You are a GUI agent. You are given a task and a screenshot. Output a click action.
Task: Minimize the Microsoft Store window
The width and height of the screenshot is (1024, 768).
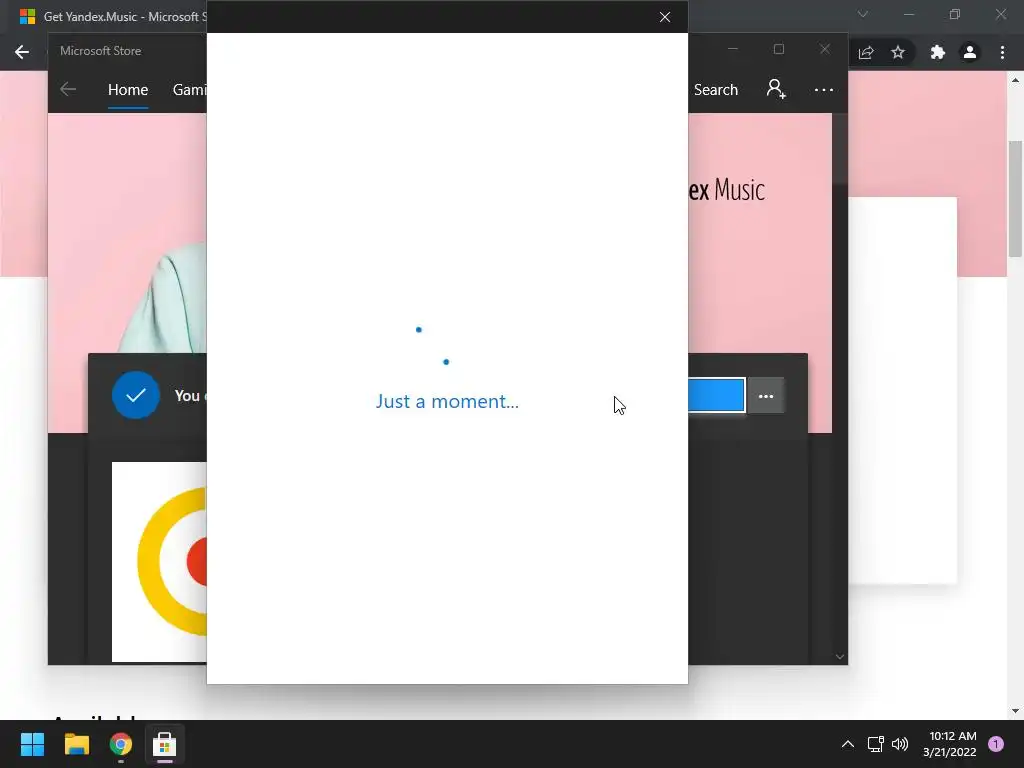[x=733, y=50]
